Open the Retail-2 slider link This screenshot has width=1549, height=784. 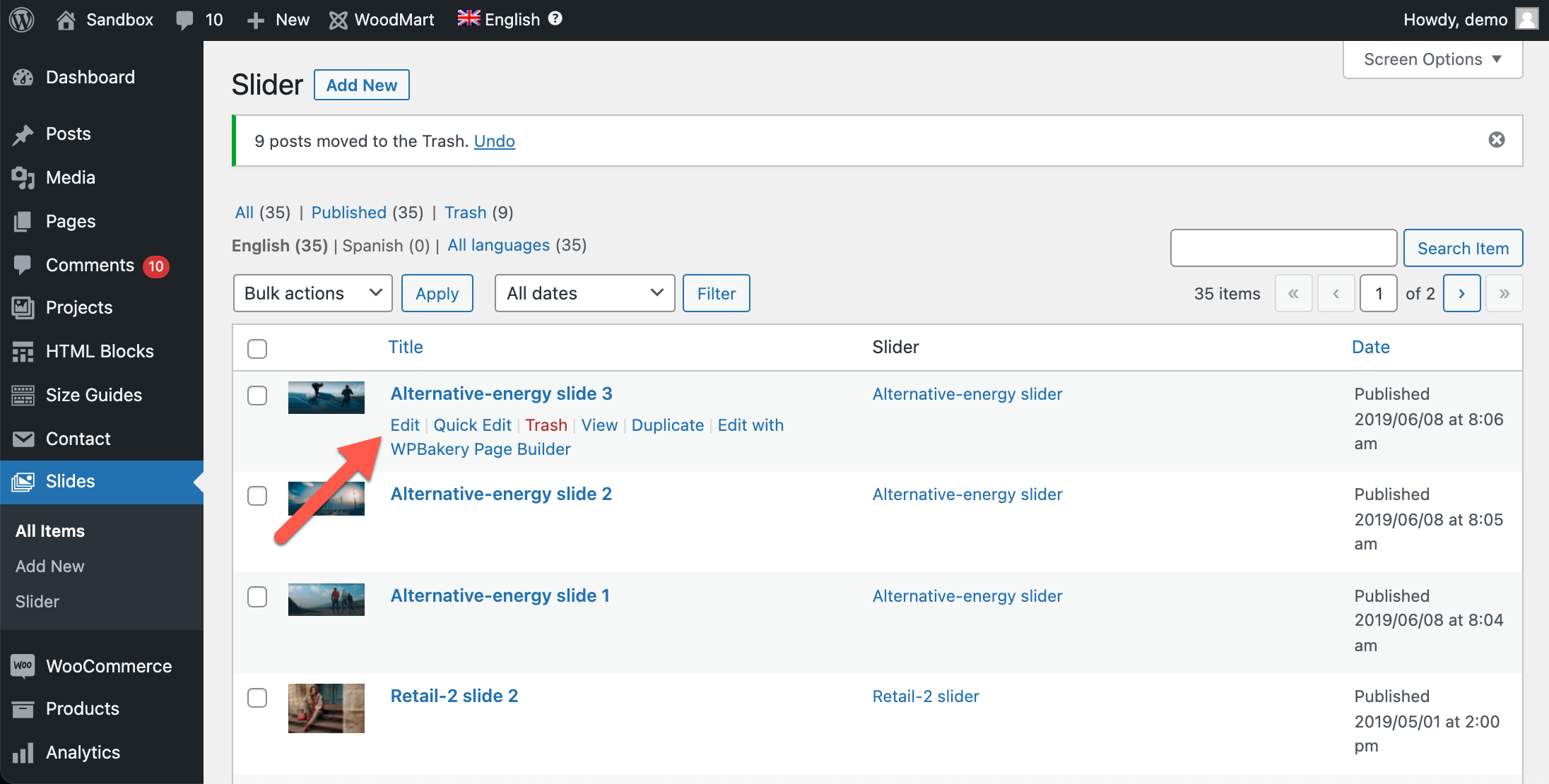pos(926,696)
